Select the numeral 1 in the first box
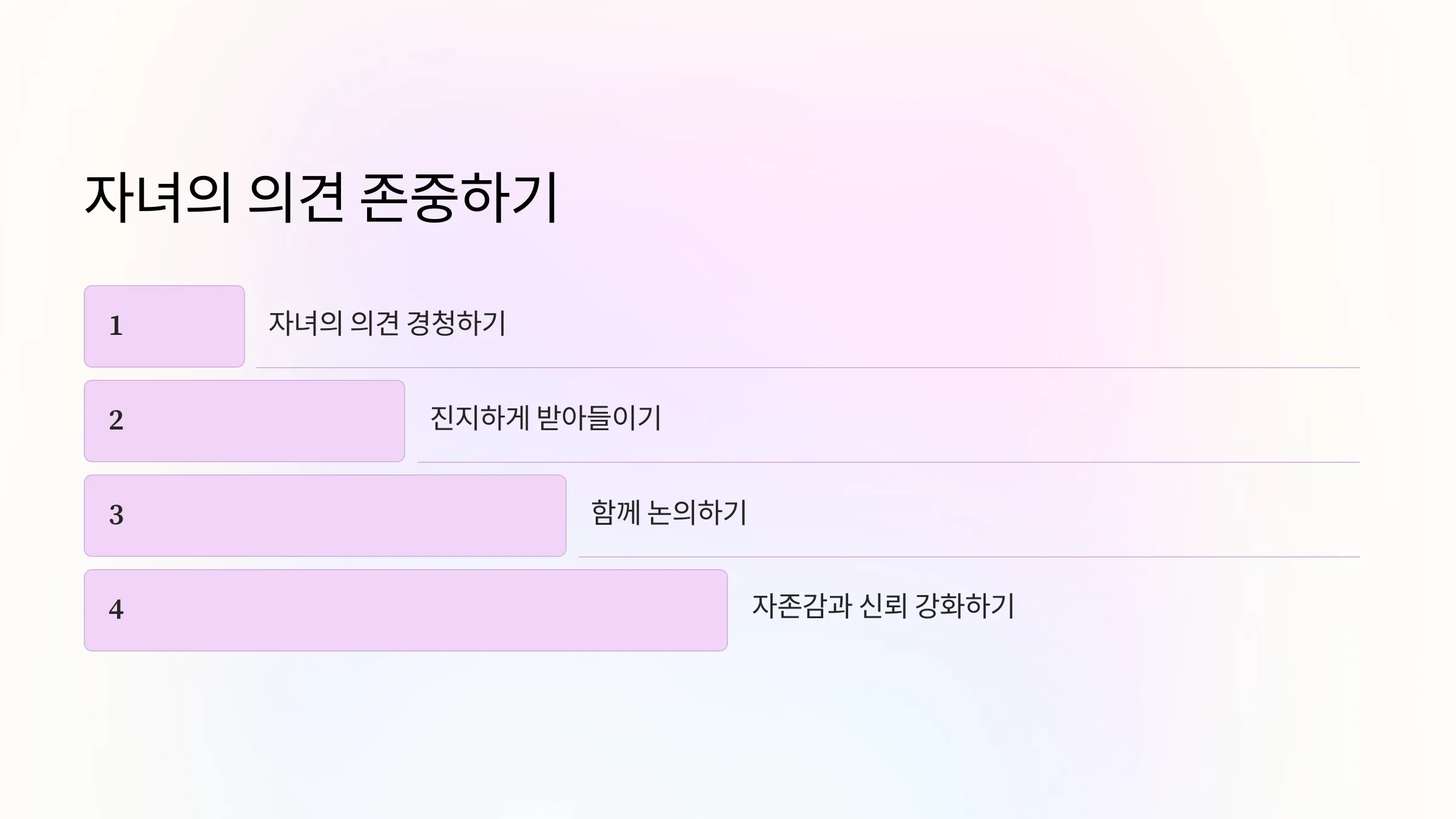The image size is (1456, 819). [116, 326]
